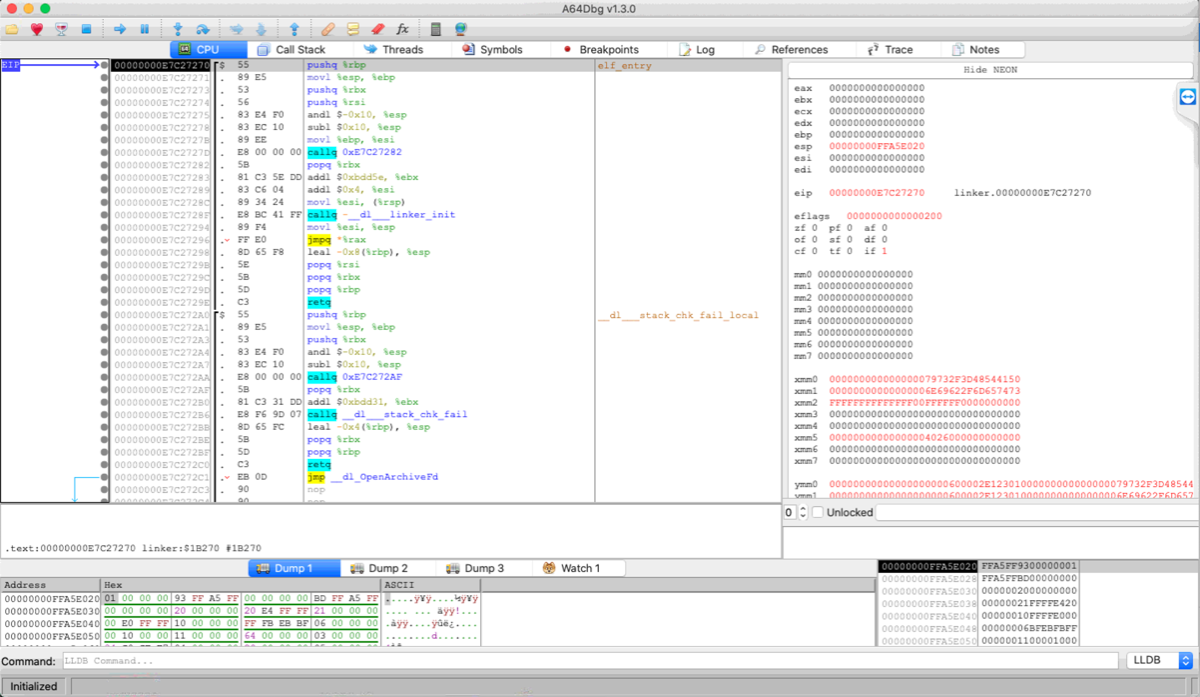The image size is (1200, 697).
Task: Open the Watch 1 tab
Action: pos(571,568)
